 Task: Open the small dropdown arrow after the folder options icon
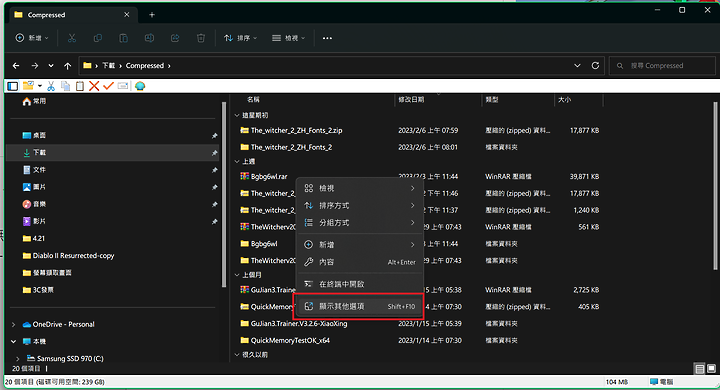point(40,86)
